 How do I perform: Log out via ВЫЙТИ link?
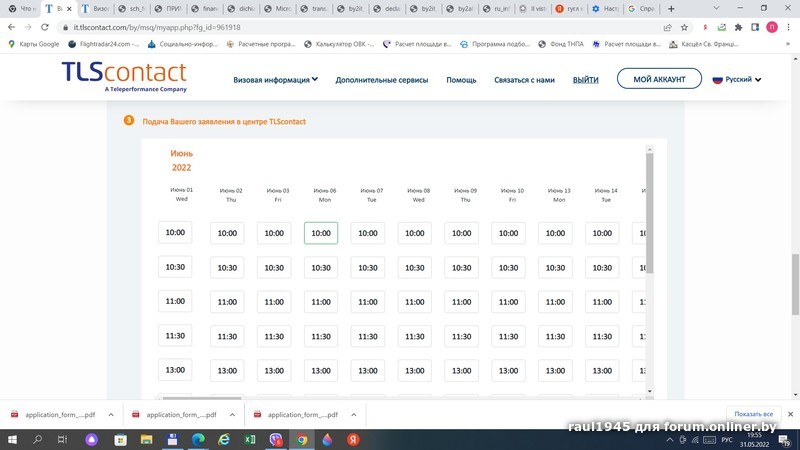[585, 80]
